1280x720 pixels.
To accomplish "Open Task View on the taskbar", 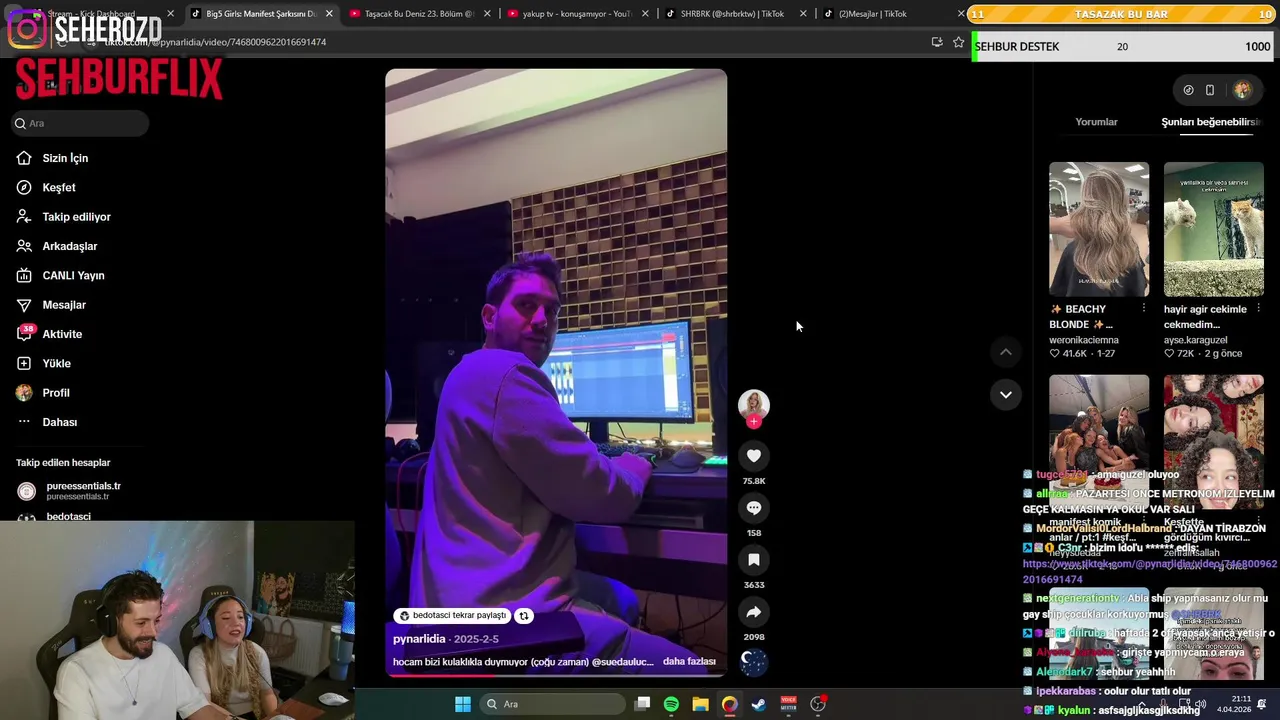I will pyautogui.click(x=643, y=704).
